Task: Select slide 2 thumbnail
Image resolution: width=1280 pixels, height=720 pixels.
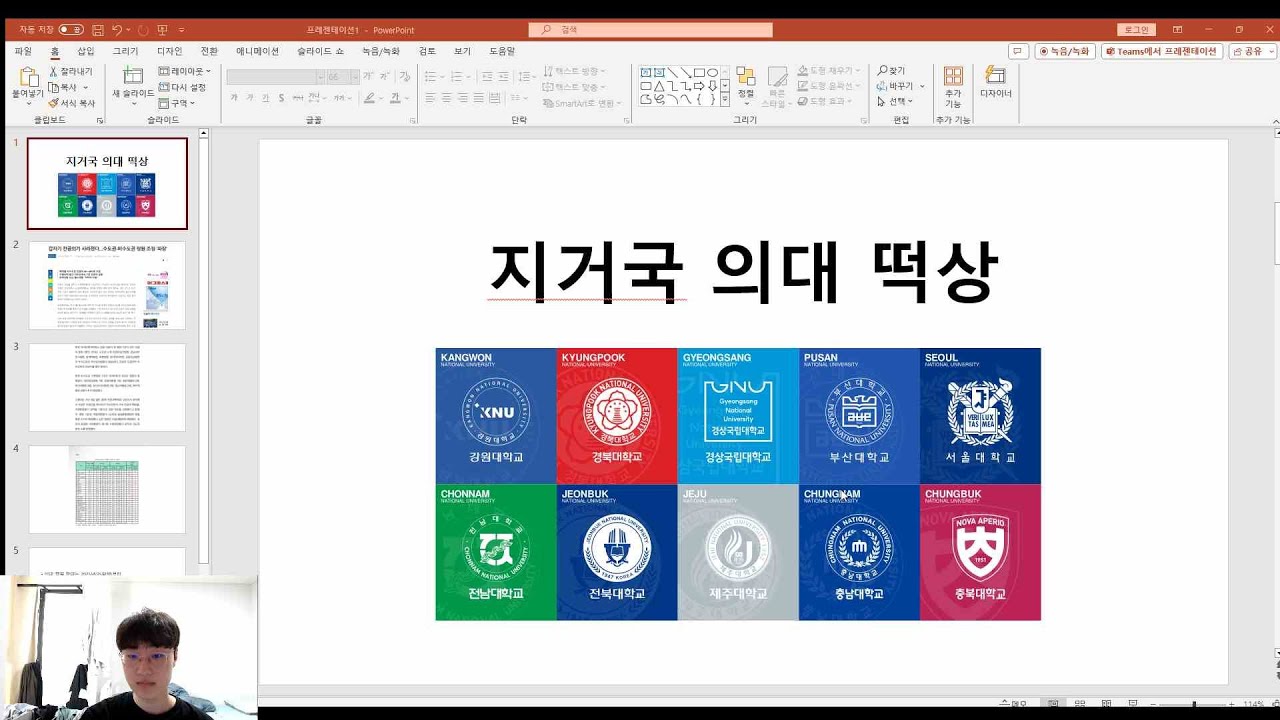Action: point(107,285)
